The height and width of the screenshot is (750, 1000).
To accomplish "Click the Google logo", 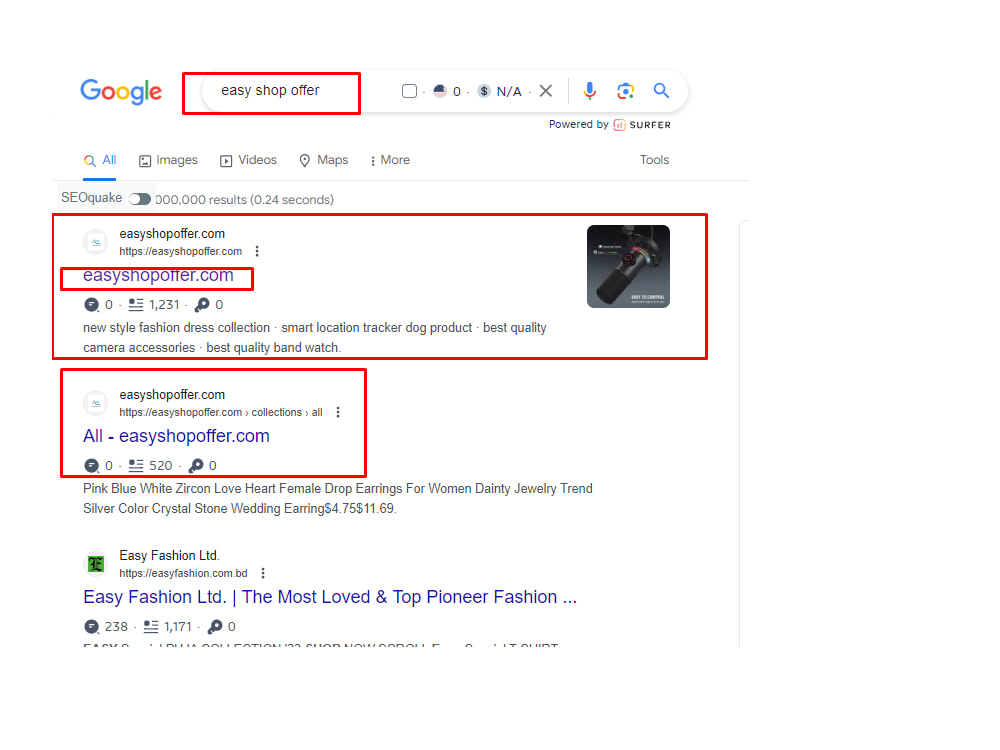I will click(121, 92).
